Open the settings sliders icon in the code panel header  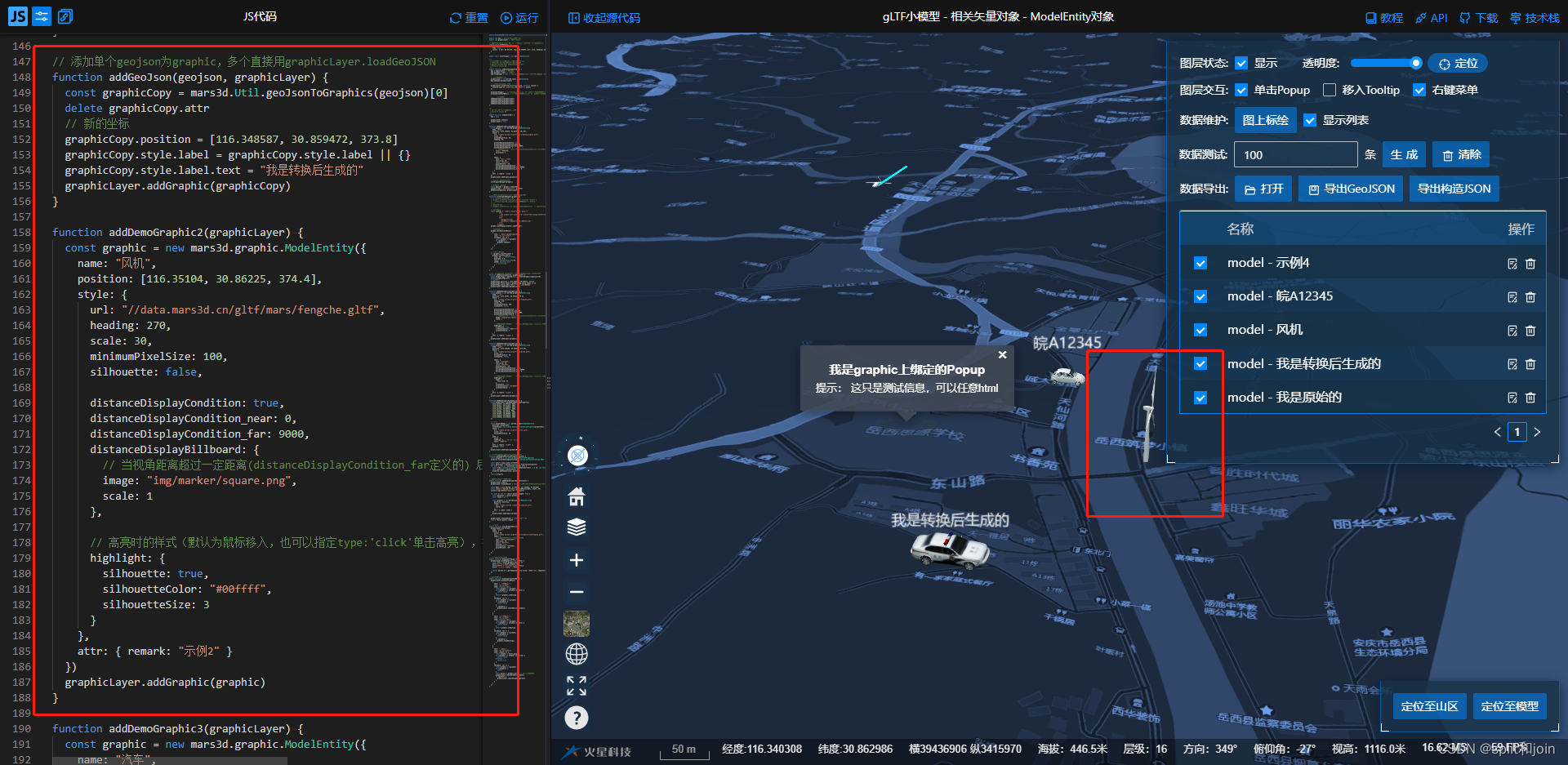coord(42,16)
